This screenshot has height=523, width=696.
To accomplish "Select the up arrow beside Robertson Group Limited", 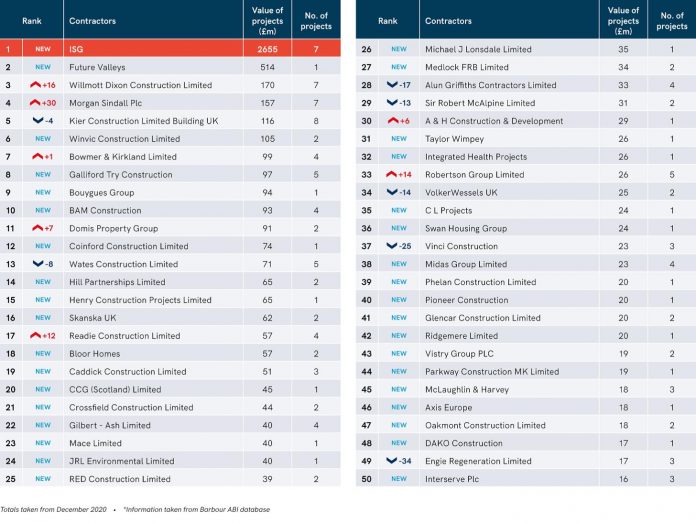I will pyautogui.click(x=392, y=175).
